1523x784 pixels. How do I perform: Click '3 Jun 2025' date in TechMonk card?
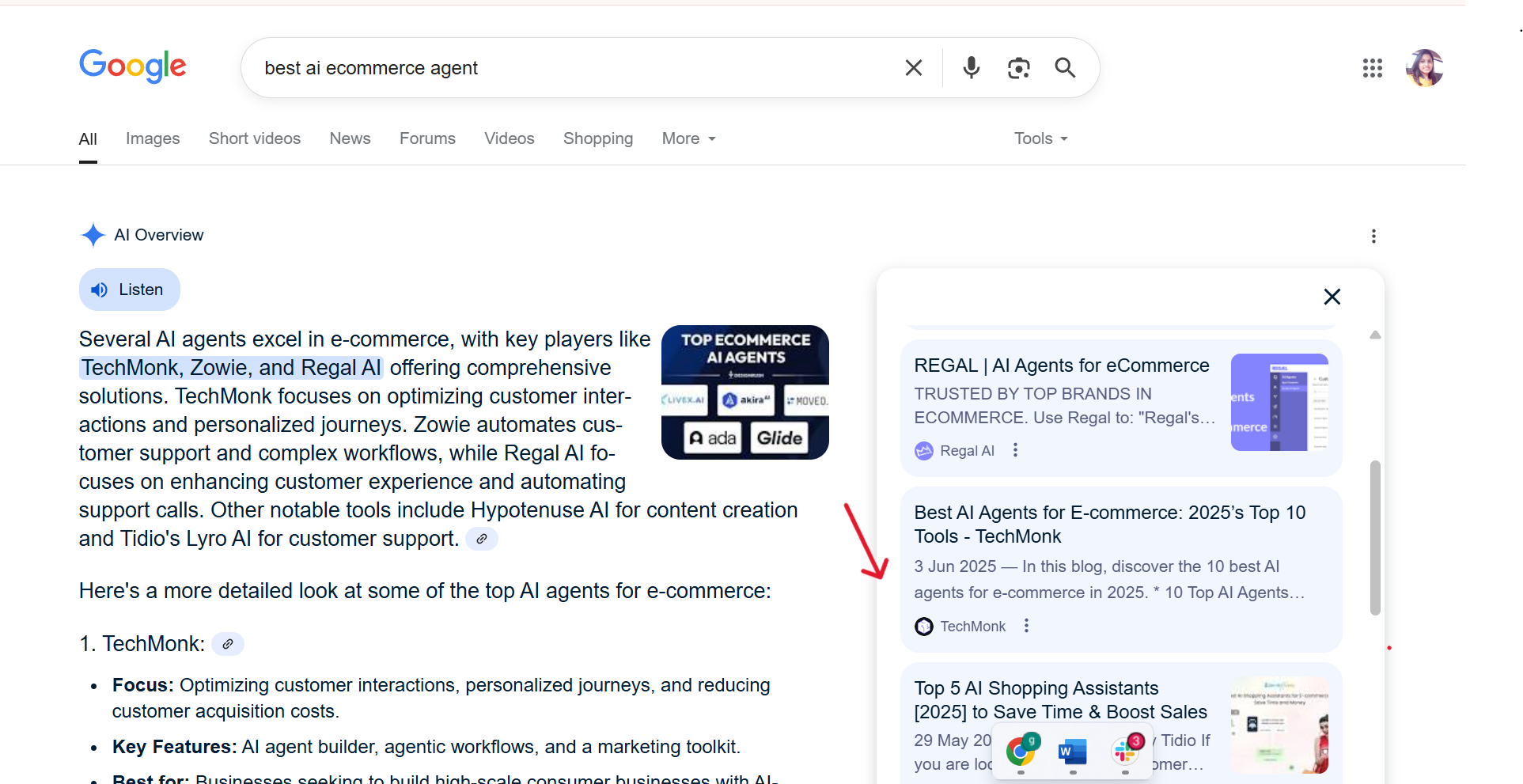point(955,566)
